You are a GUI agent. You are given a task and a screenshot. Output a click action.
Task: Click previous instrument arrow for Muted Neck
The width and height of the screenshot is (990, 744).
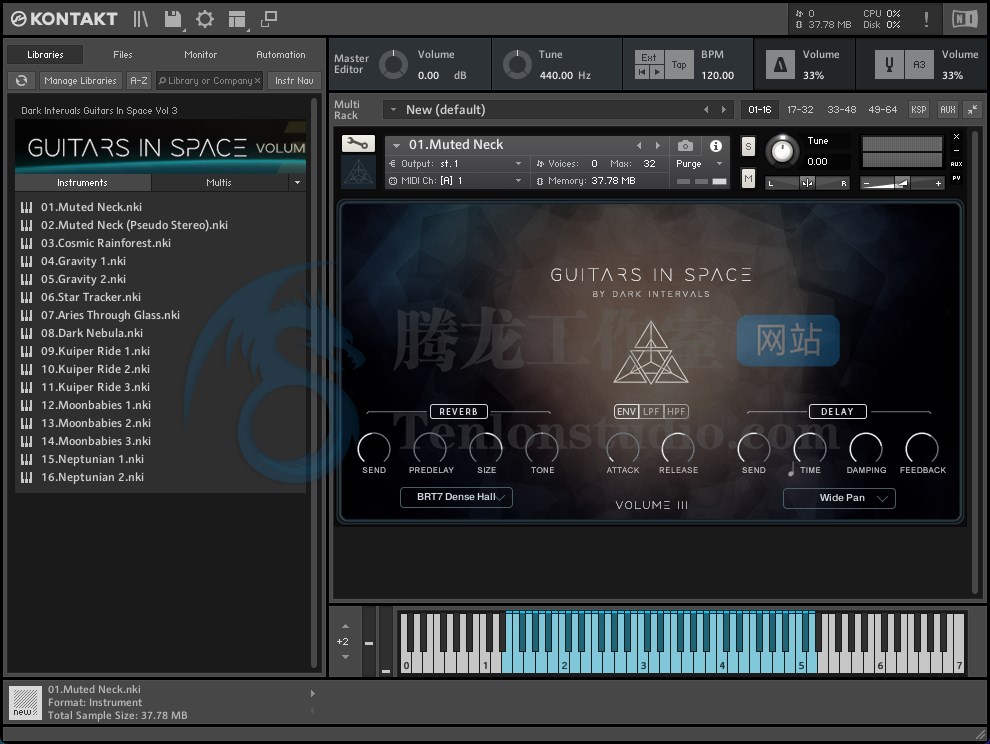(639, 146)
